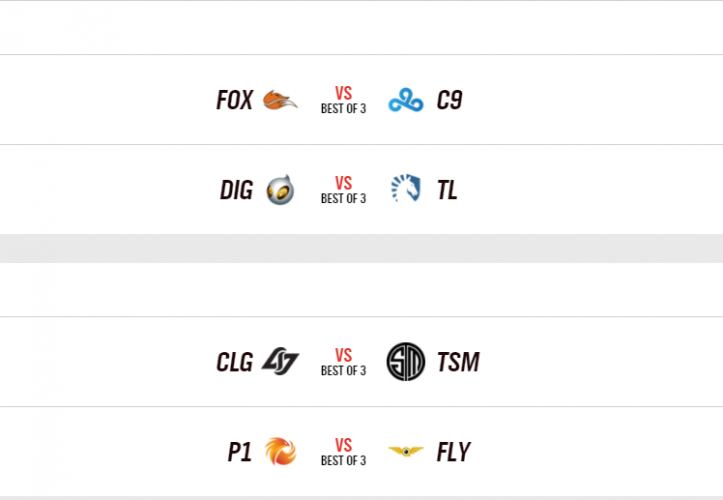Viewport: 723px width, 500px height.
Task: Click the FlyQuest winged logo
Action: pos(406,452)
